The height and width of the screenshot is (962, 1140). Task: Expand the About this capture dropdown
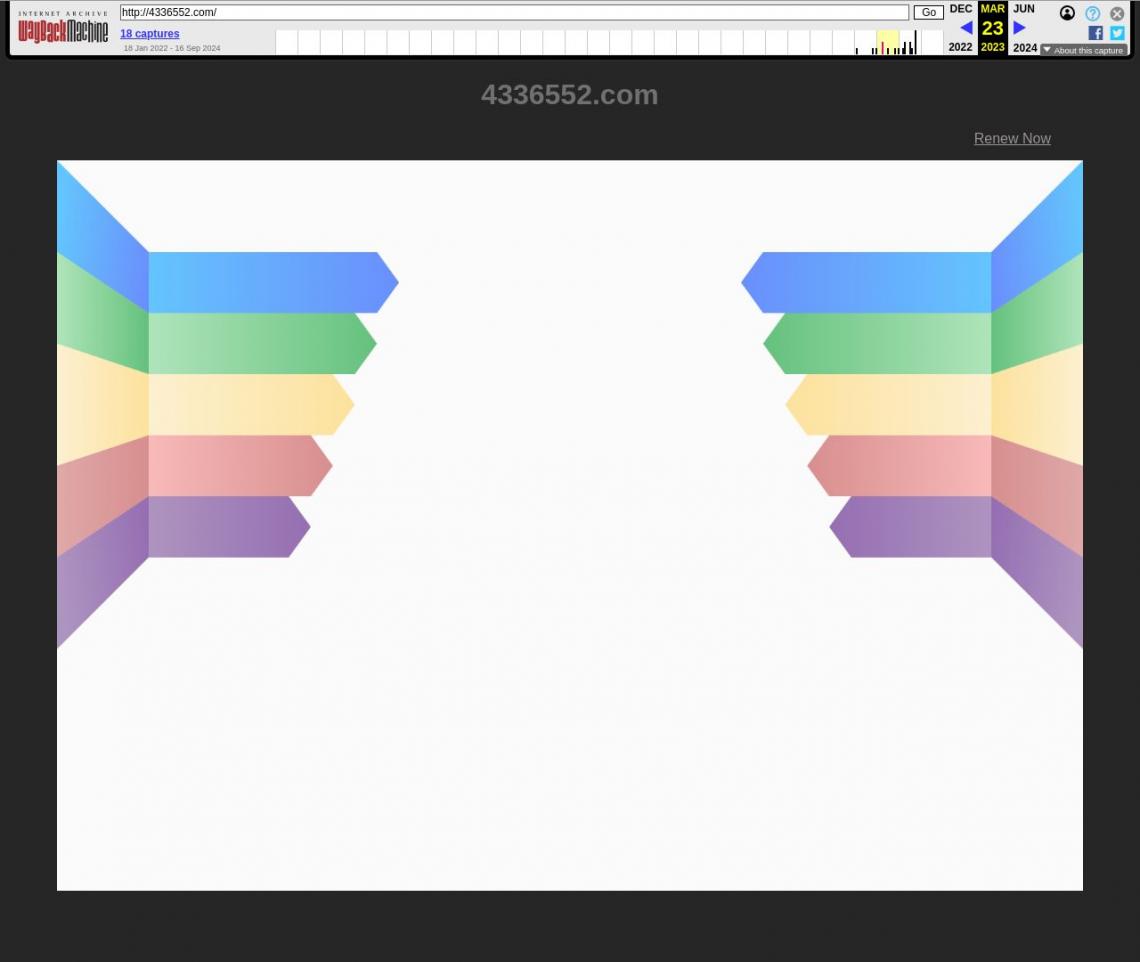click(1084, 50)
